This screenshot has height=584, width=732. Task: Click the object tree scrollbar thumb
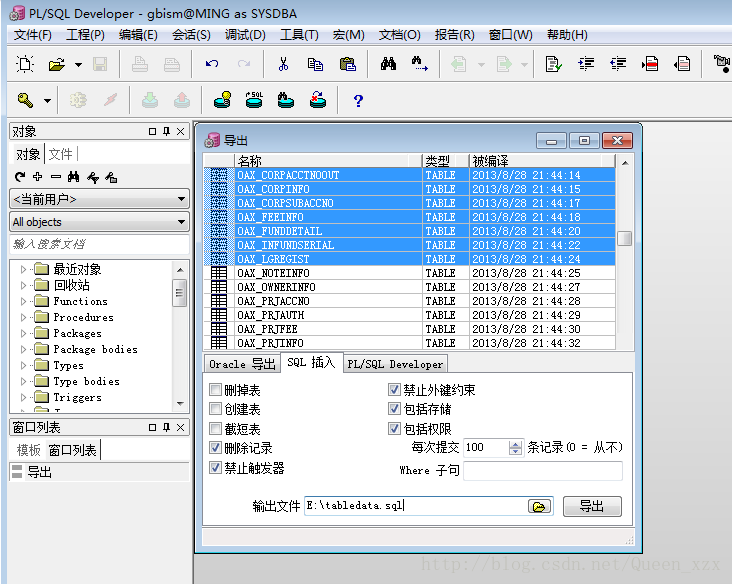coord(179,293)
